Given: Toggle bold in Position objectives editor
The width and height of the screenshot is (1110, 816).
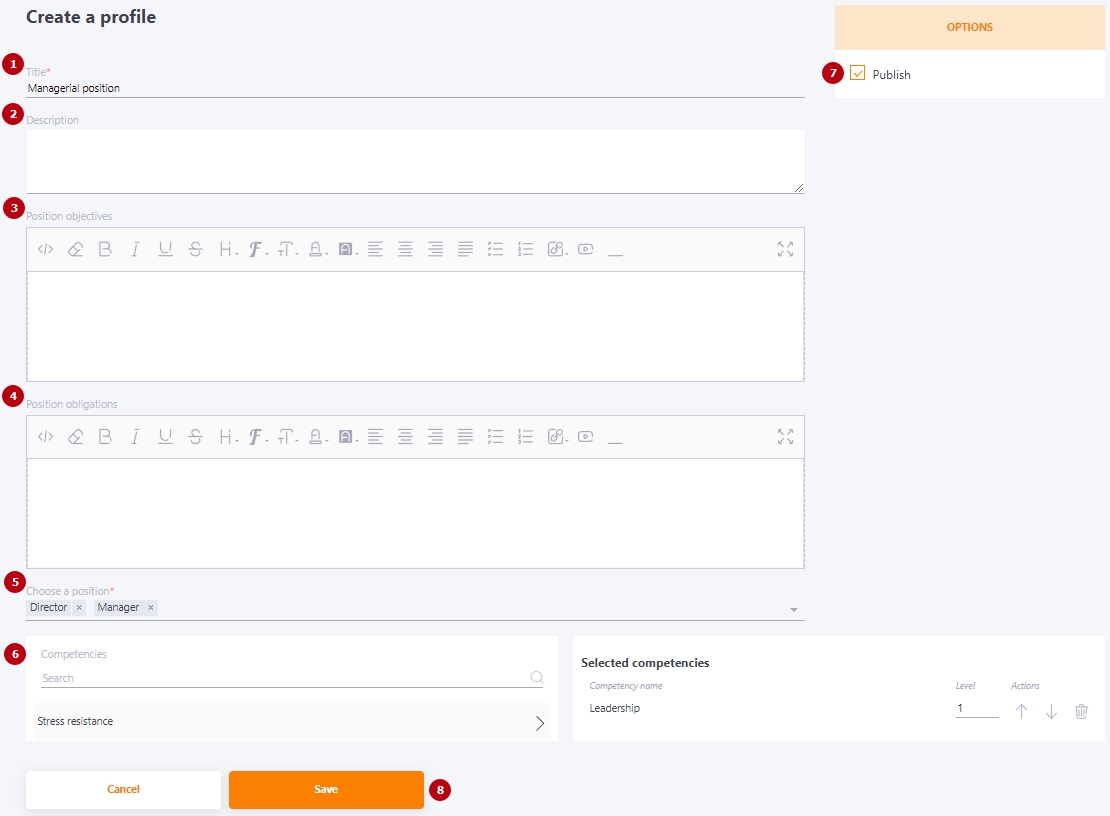Looking at the screenshot, I should click(x=105, y=249).
